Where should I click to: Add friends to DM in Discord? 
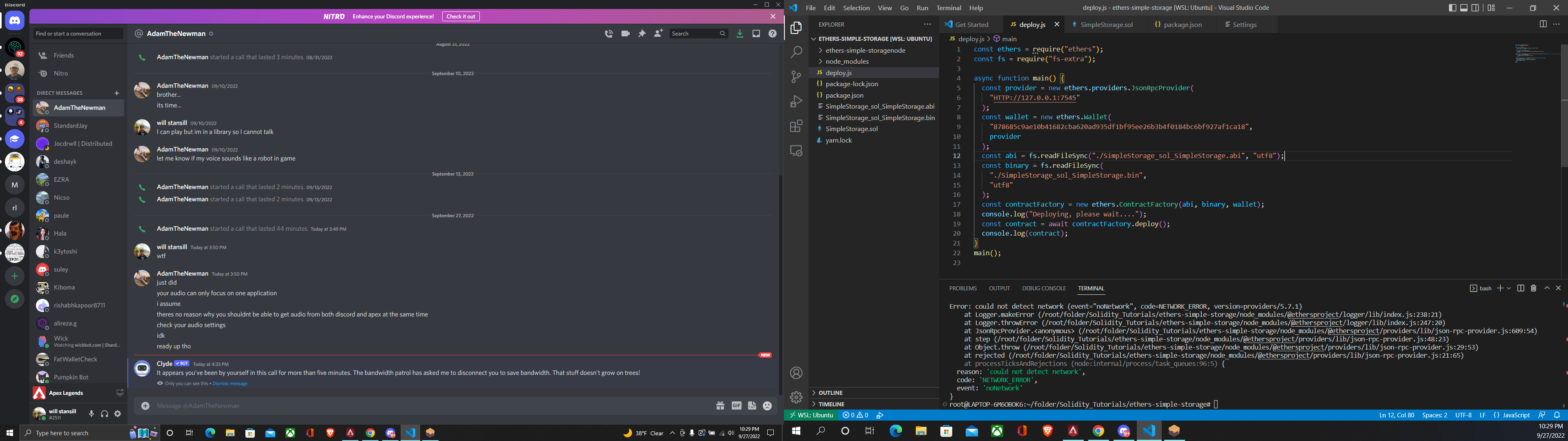(x=658, y=33)
